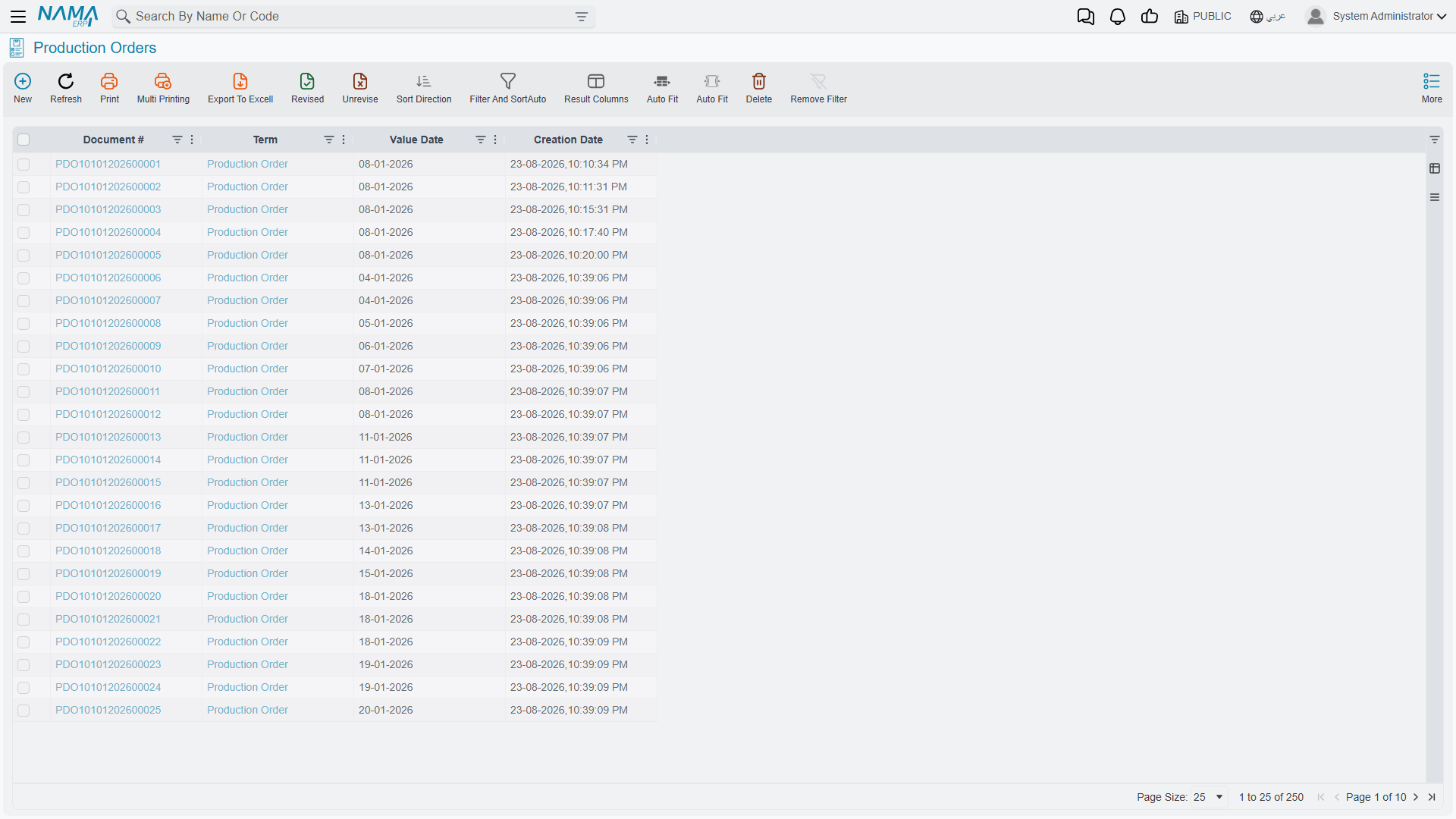This screenshot has width=1456, height=819.
Task: Open the More list menu
Action: pyautogui.click(x=1432, y=81)
